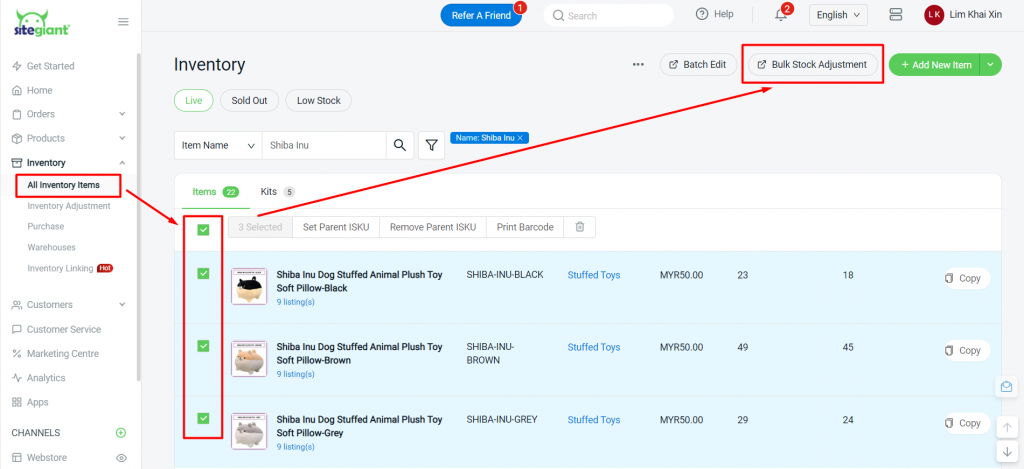This screenshot has width=1024, height=469.
Task: Open Apps in sidebar
Action: coord(30,402)
